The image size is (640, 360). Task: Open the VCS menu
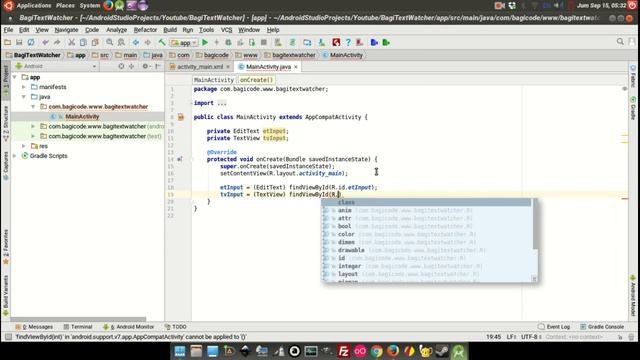(x=227, y=30)
